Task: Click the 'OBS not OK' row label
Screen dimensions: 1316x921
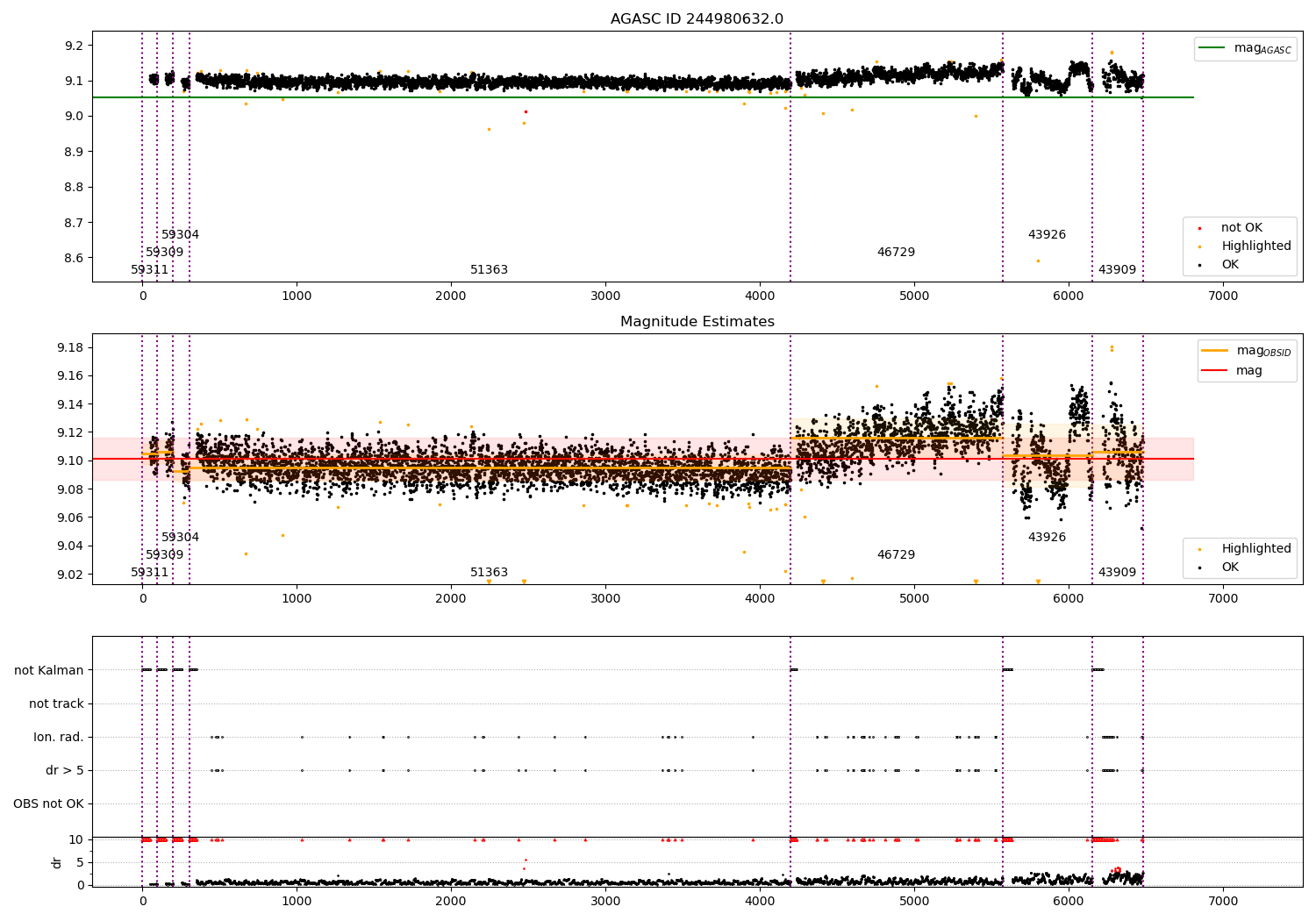Action: tap(48, 804)
